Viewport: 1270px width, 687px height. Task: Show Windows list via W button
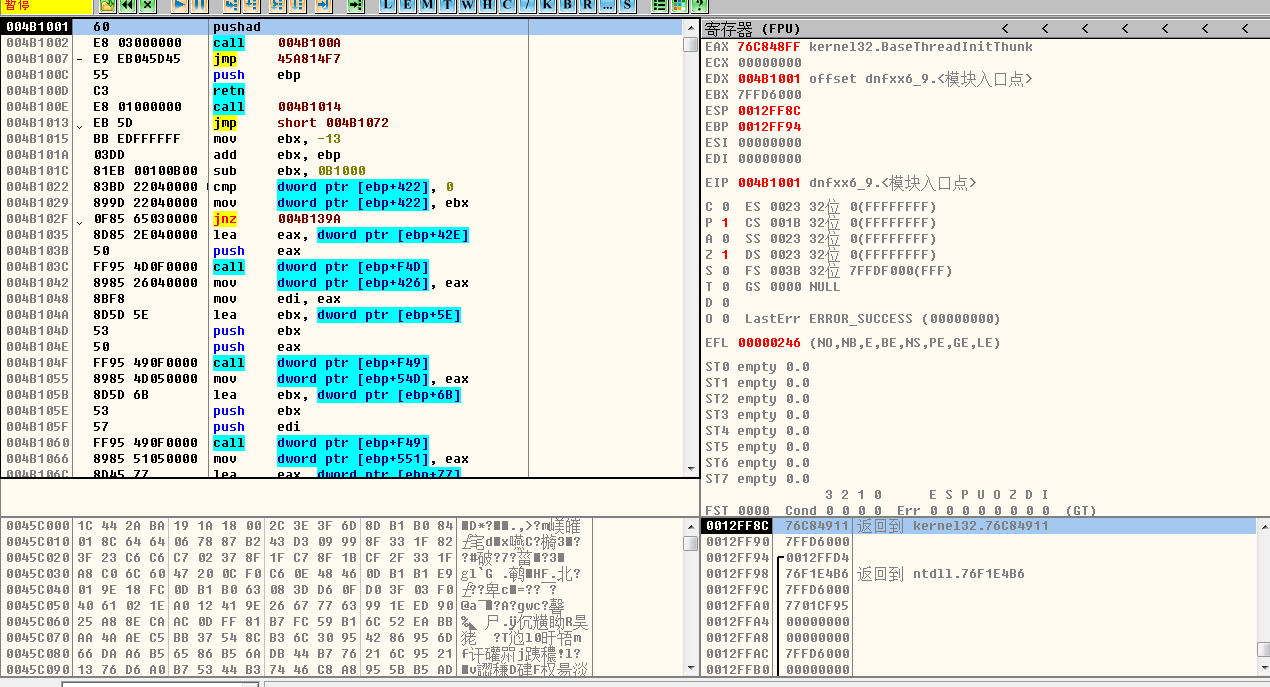467,5
